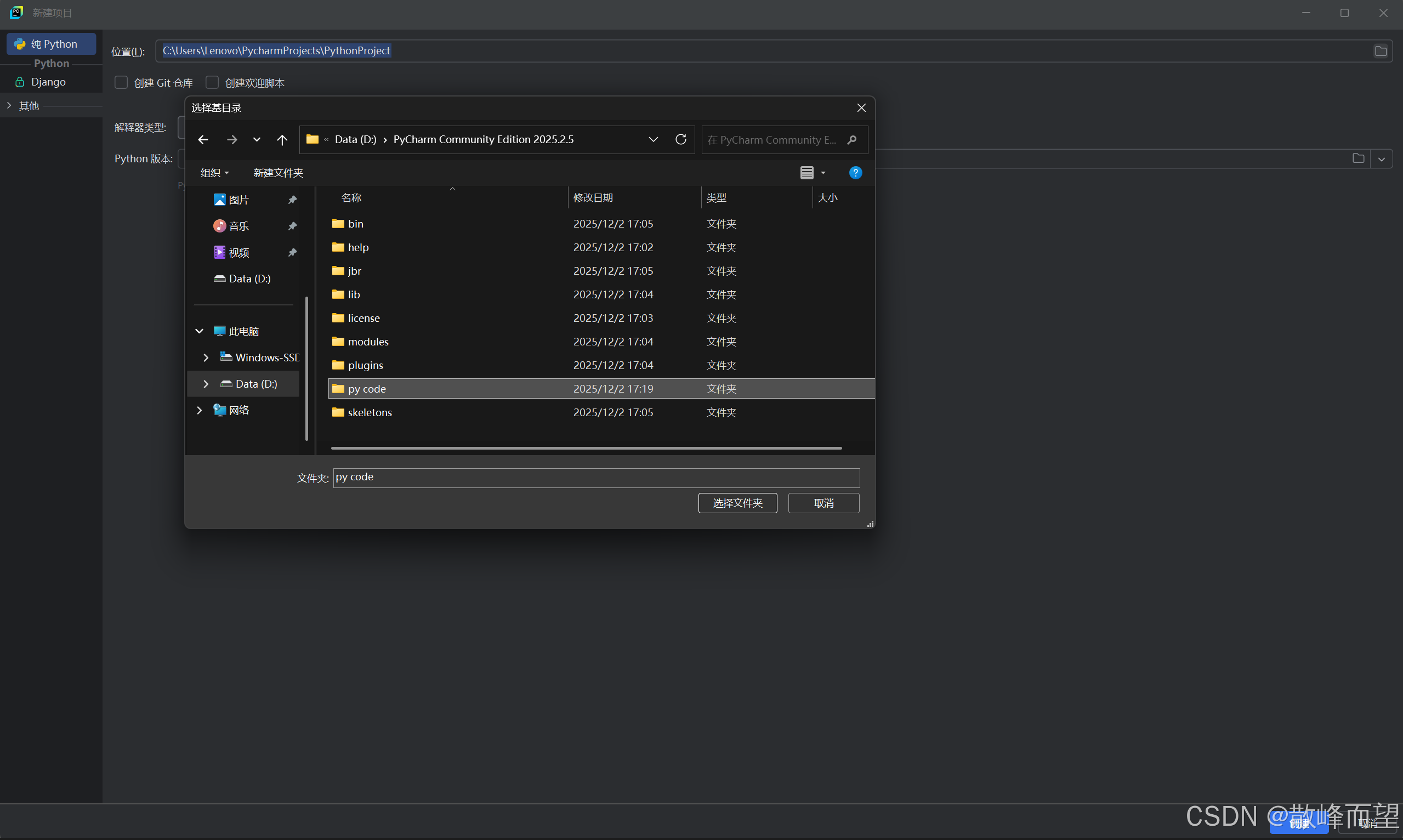The width and height of the screenshot is (1403, 840).
Task: Open the file dialog help icon
Action: click(855, 173)
